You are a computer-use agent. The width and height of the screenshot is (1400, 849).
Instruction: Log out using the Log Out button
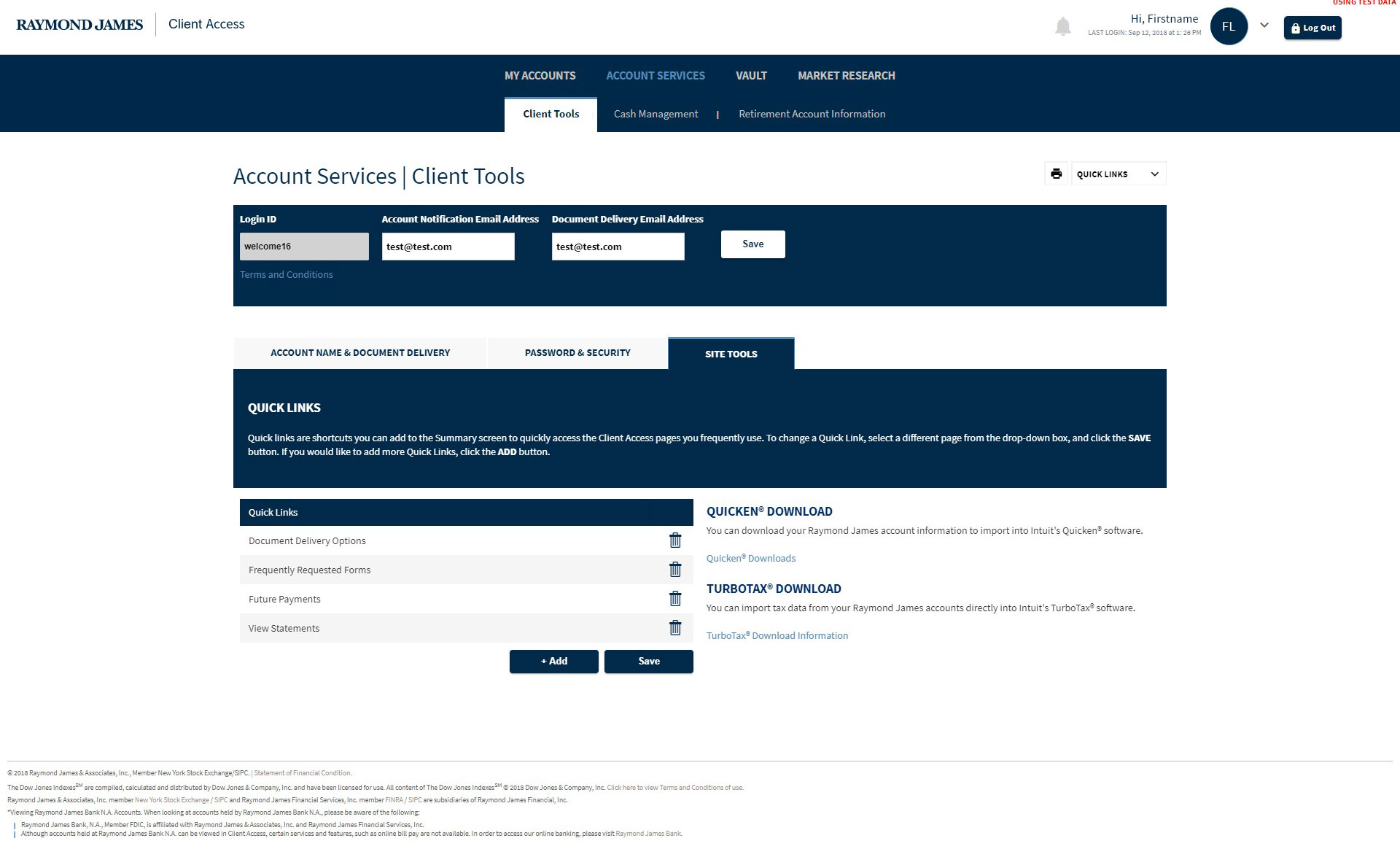(1312, 28)
